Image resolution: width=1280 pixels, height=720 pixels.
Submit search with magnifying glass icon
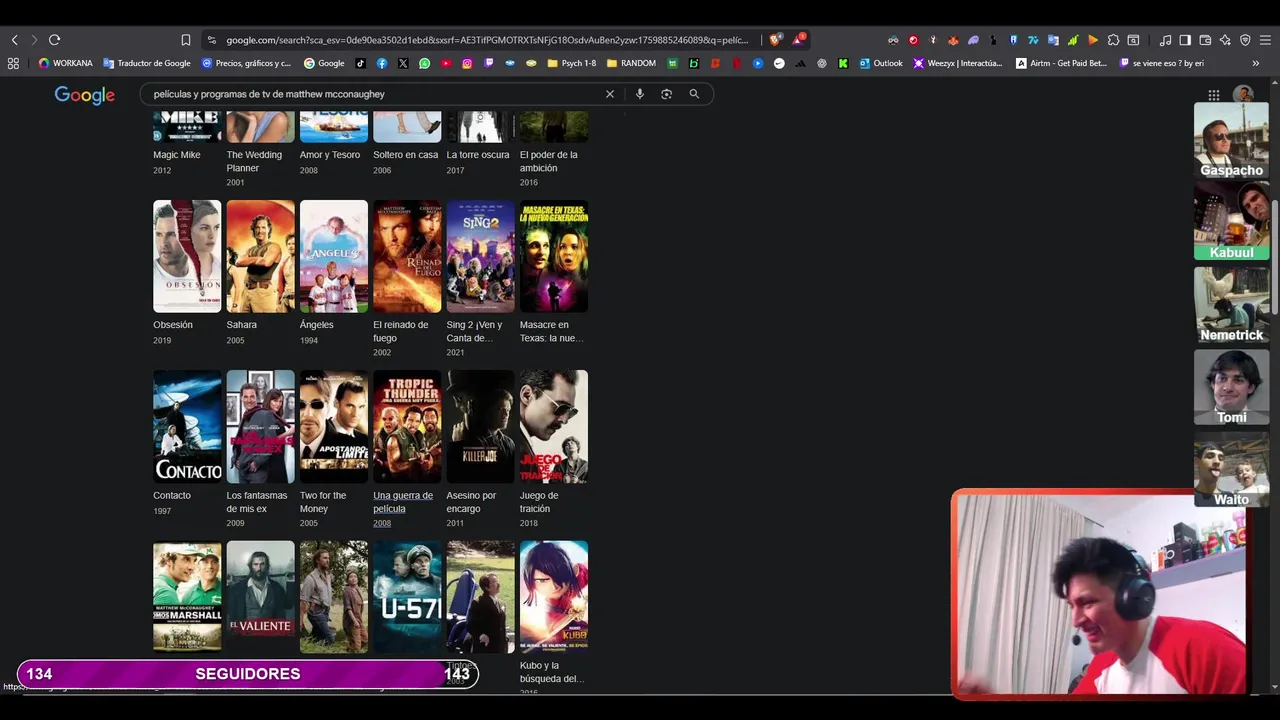tap(694, 94)
